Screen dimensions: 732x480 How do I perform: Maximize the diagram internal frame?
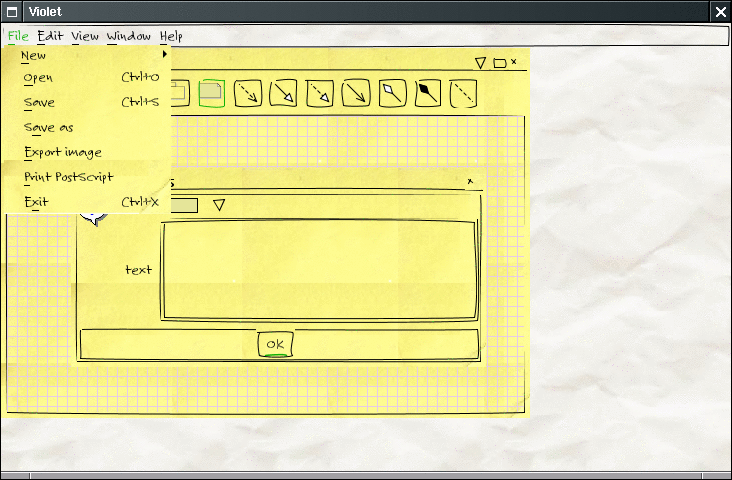[x=499, y=63]
